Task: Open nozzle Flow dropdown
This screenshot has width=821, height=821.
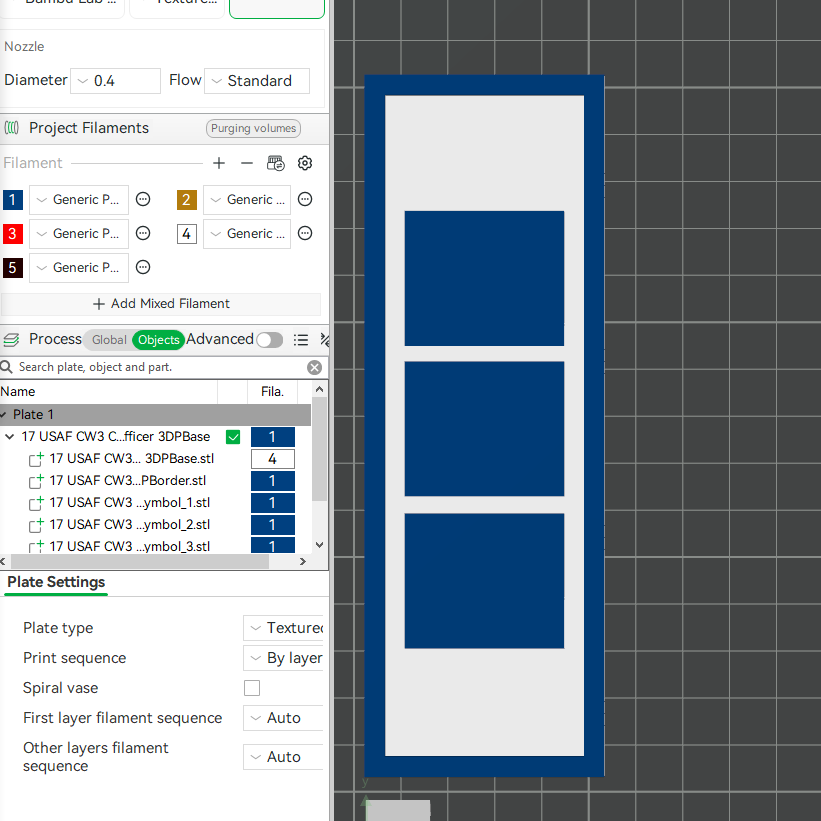Action: click(257, 81)
